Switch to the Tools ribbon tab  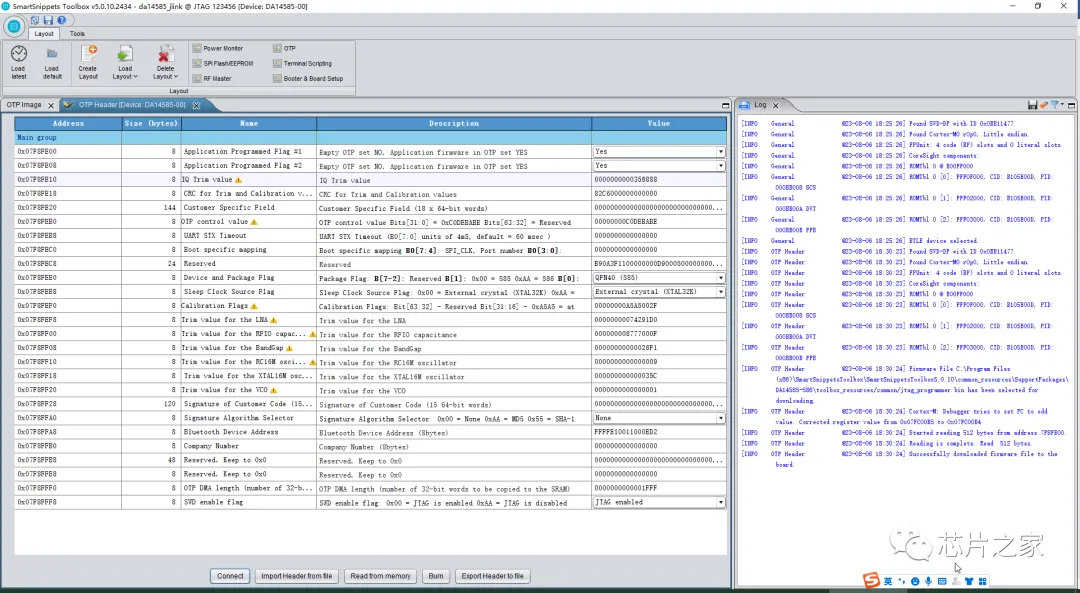(x=77, y=34)
